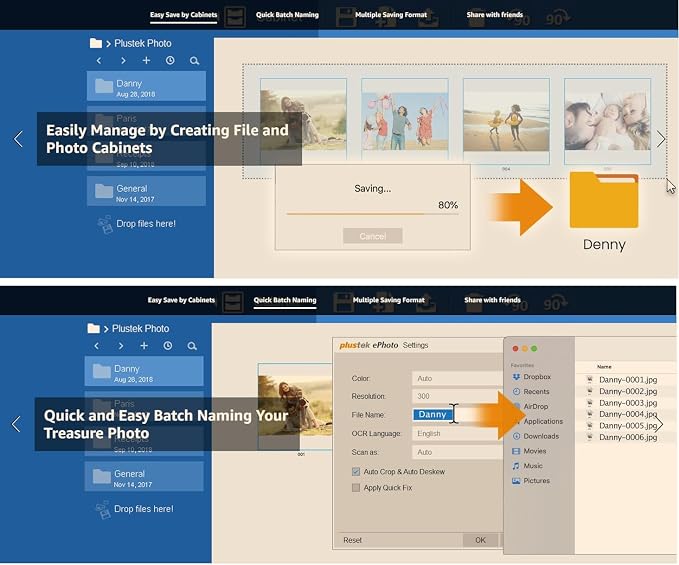Image resolution: width=679 pixels, height=565 pixels.
Task: Click the File Name field containing Danny
Action: (457, 415)
